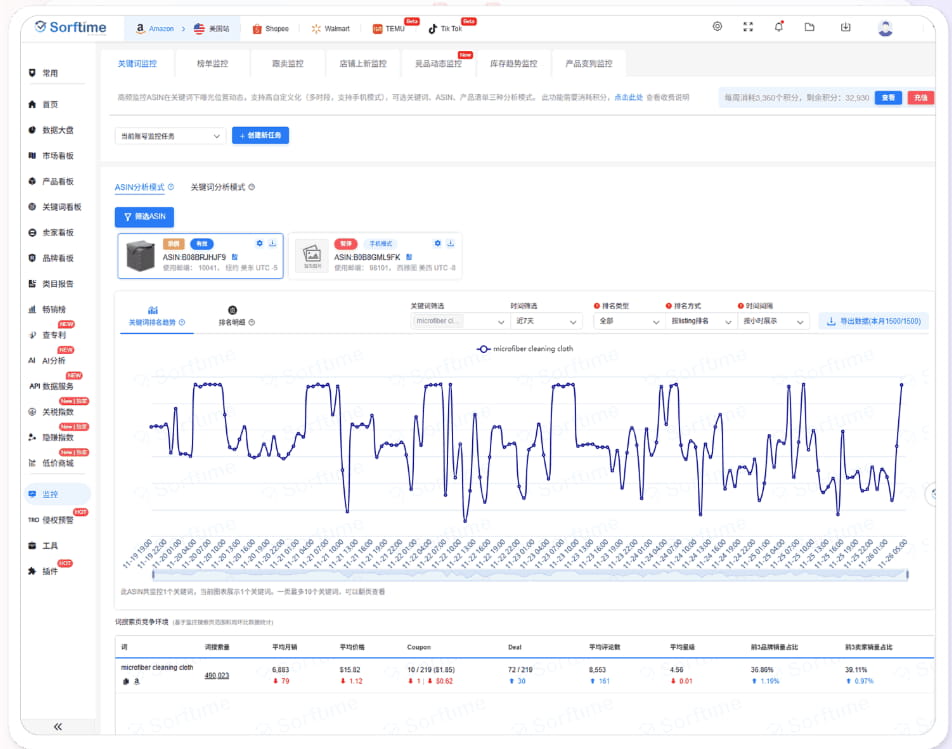Open the 当前账号监控任务 dropdown
952x749 pixels.
click(x=170, y=136)
